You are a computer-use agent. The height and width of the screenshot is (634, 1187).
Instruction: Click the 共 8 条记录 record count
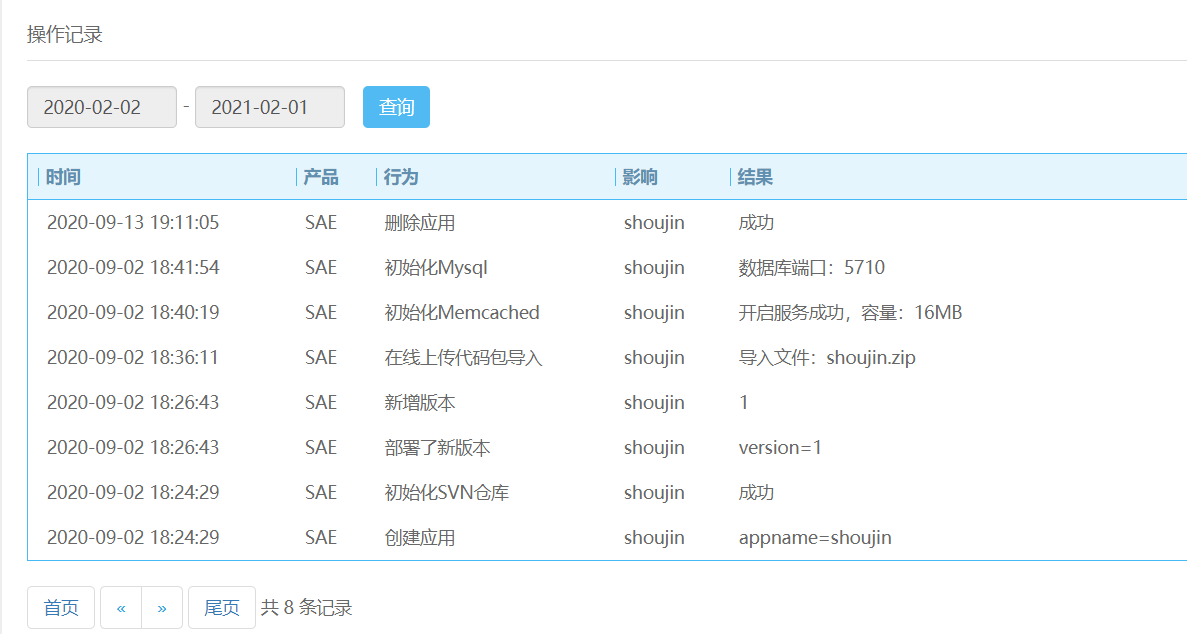point(307,607)
